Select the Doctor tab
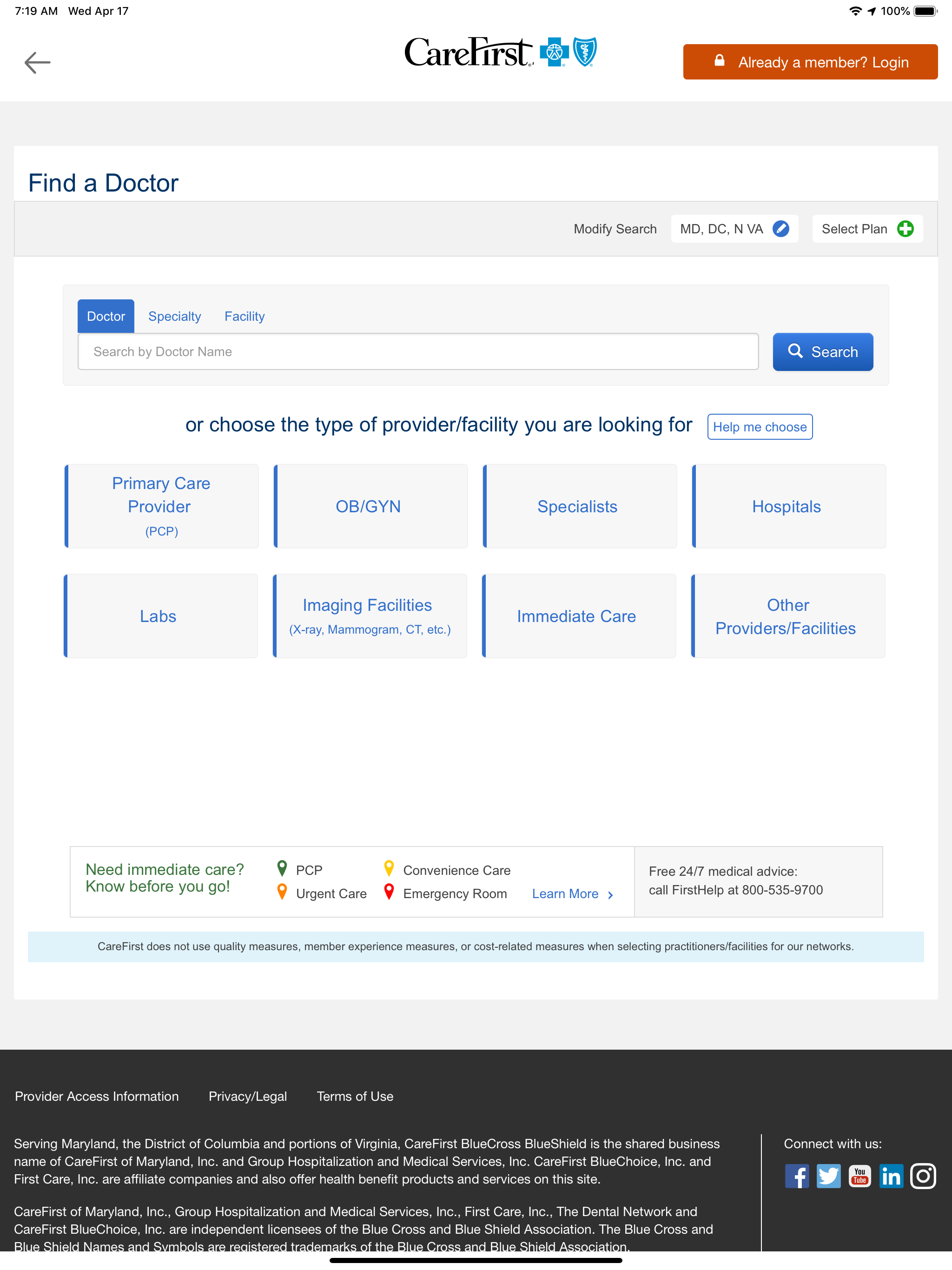Screen dimensions: 952x1270 (x=106, y=317)
